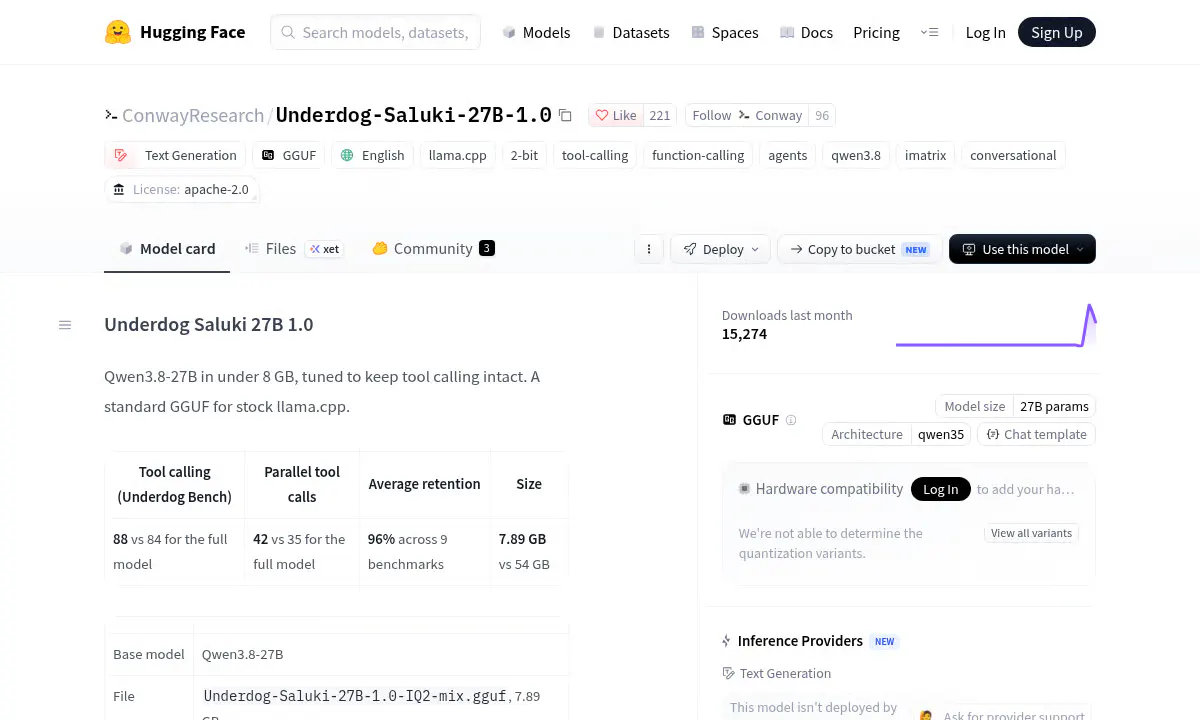Open Models in the top navigation
The image size is (1200, 720).
(x=536, y=32)
